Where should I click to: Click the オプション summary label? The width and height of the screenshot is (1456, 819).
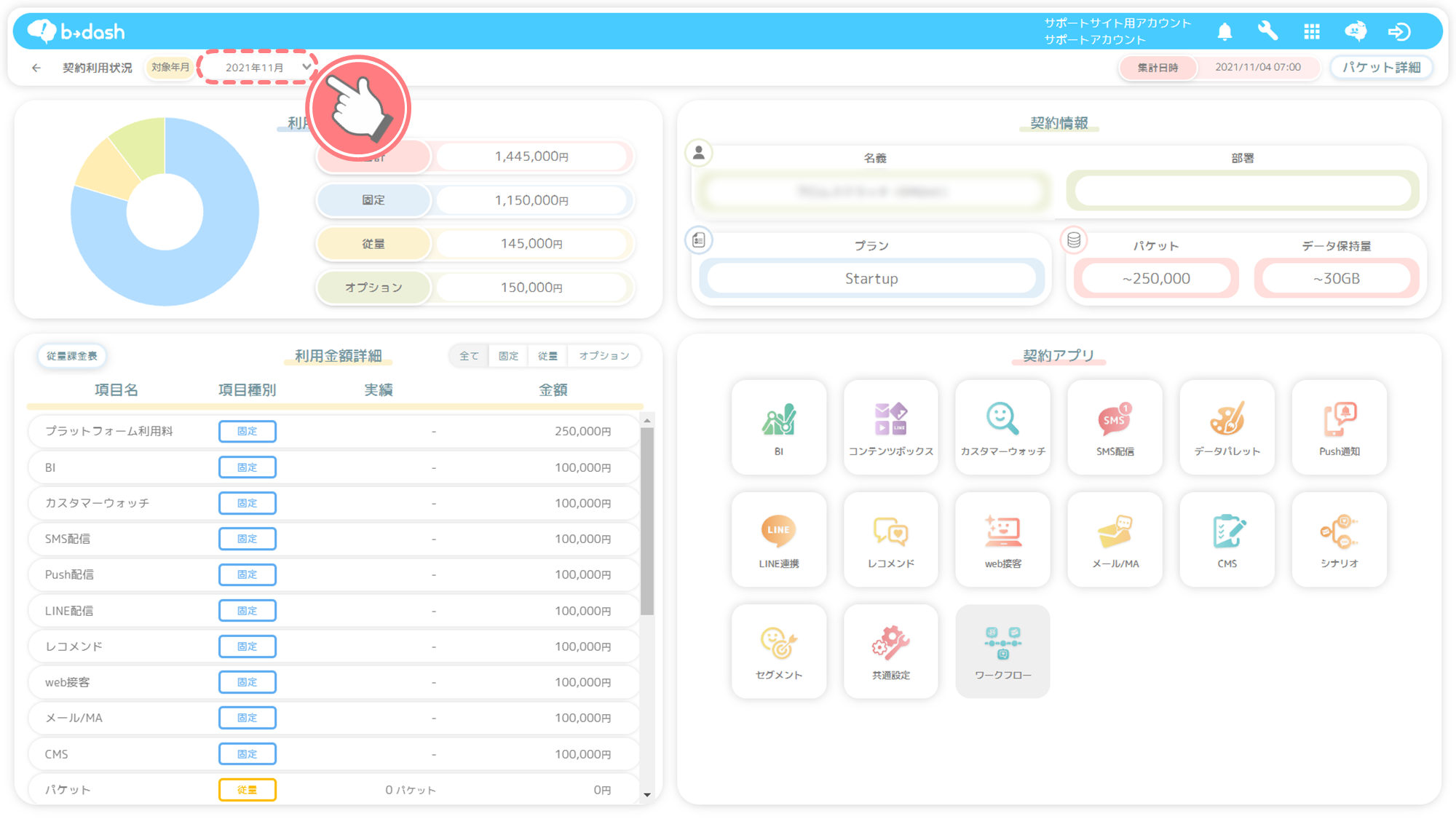373,288
